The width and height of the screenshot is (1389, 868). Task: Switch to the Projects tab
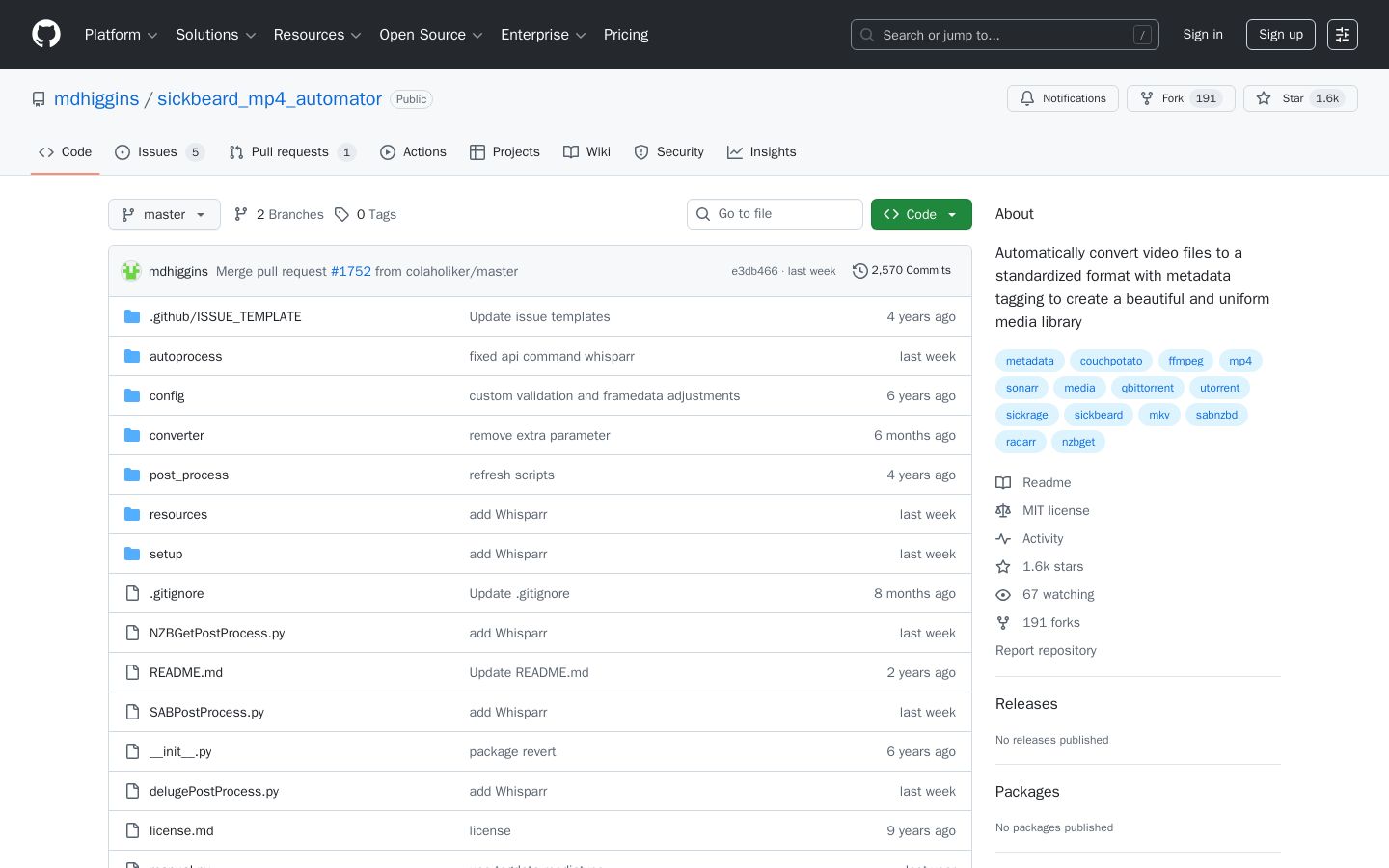(504, 152)
